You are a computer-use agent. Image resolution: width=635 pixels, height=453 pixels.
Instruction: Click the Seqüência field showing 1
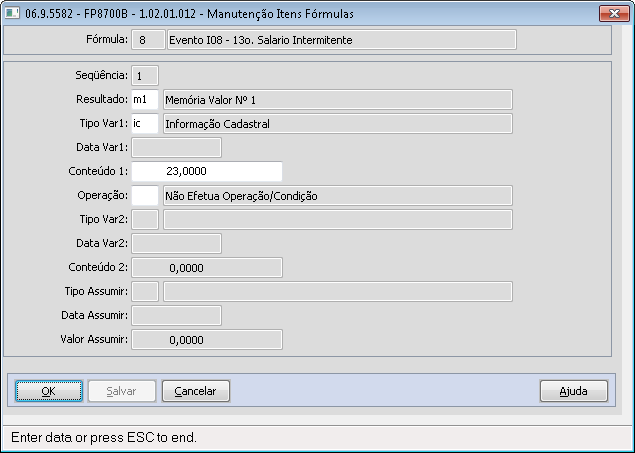(x=145, y=76)
